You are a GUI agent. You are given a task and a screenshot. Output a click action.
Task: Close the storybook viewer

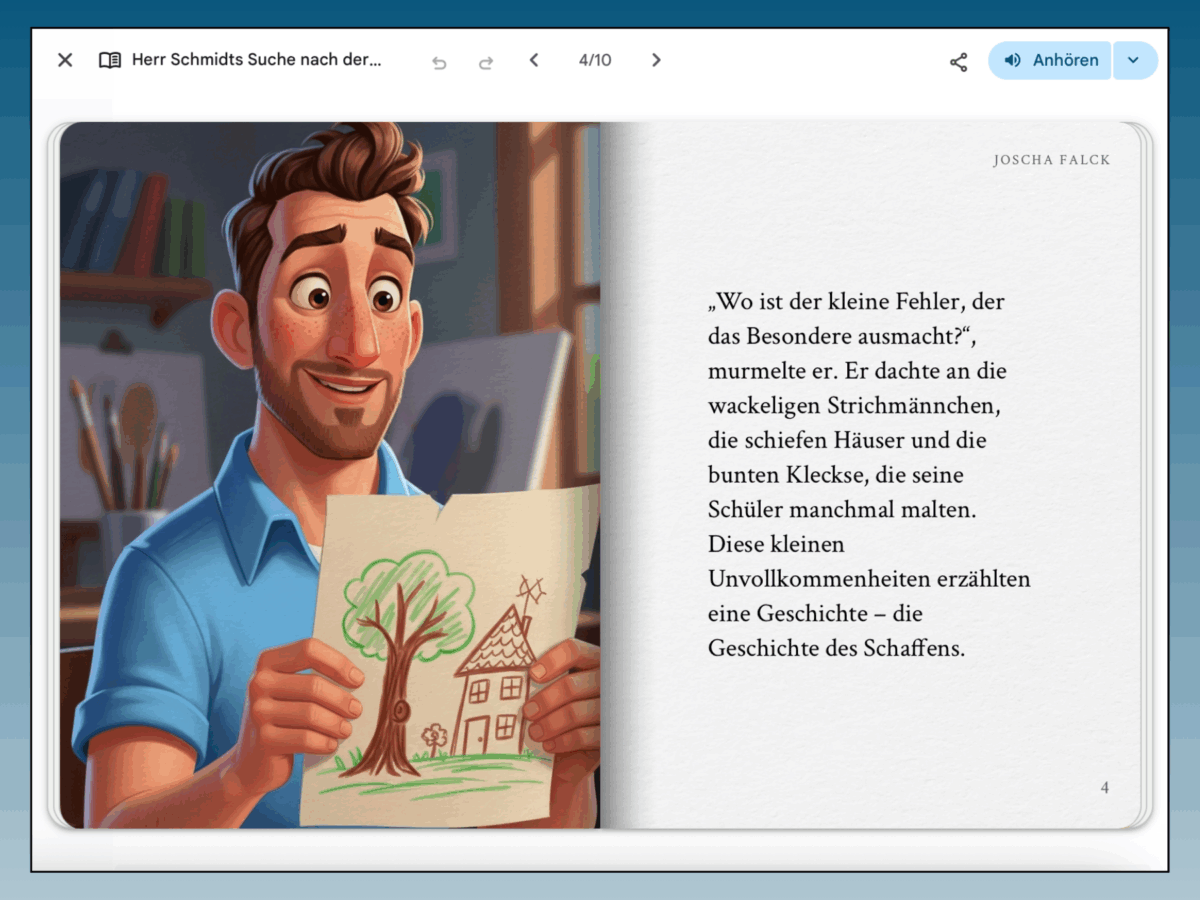pyautogui.click(x=65, y=60)
